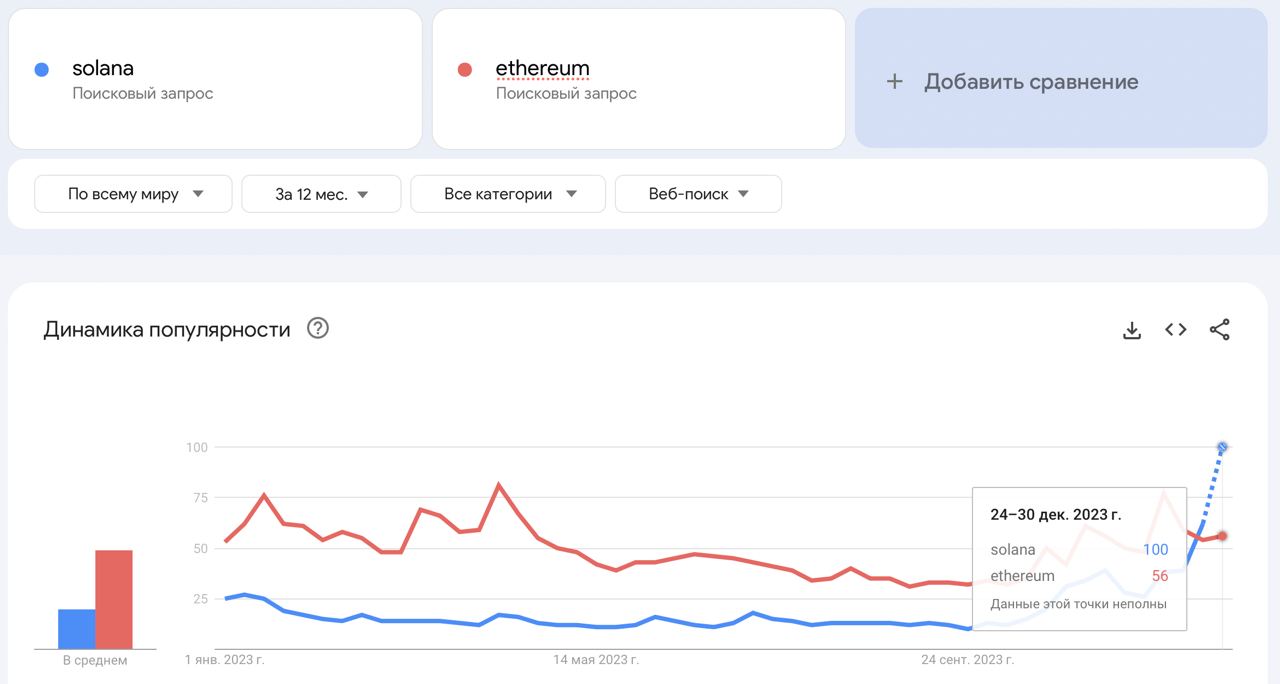Screen dimensions: 1280x684
Task: Open the embed code icon
Action: coord(1176,330)
